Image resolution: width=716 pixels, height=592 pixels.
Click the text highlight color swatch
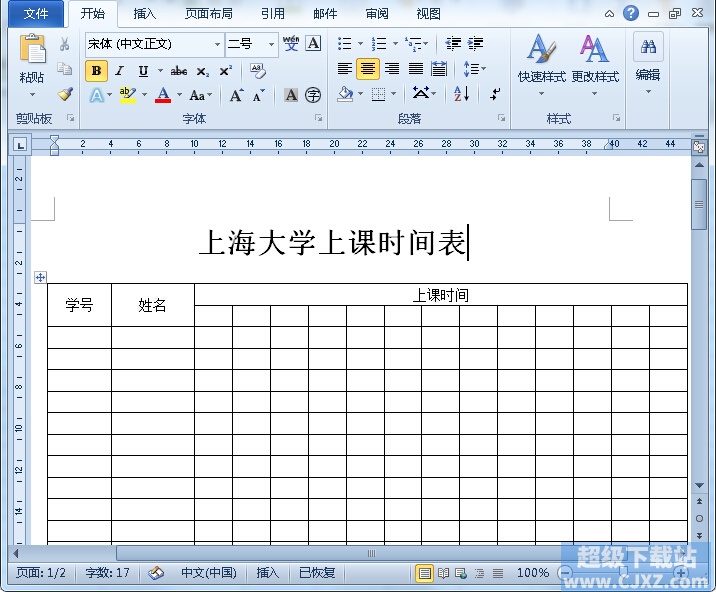click(126, 95)
